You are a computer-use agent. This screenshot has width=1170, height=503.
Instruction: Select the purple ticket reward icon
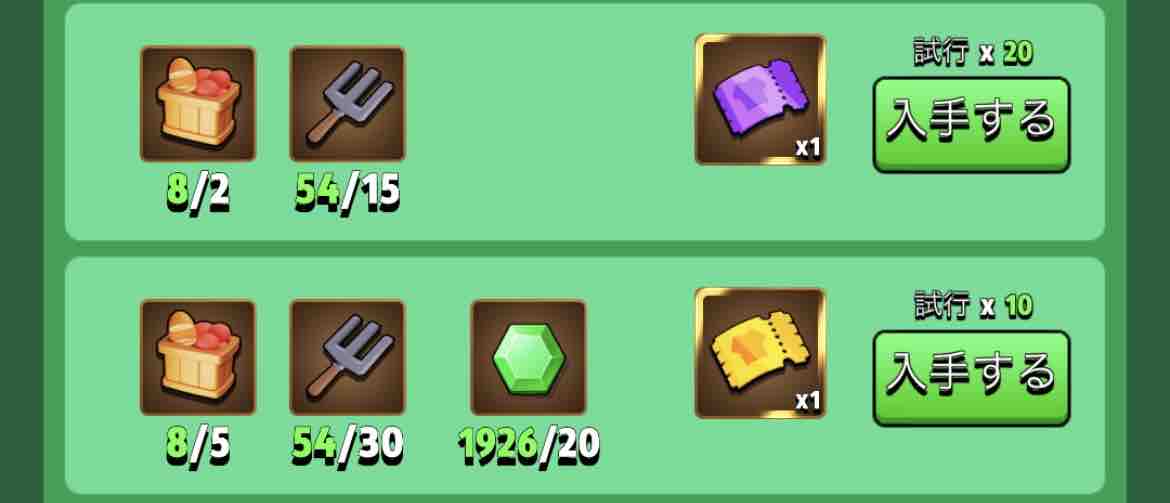[x=760, y=99]
